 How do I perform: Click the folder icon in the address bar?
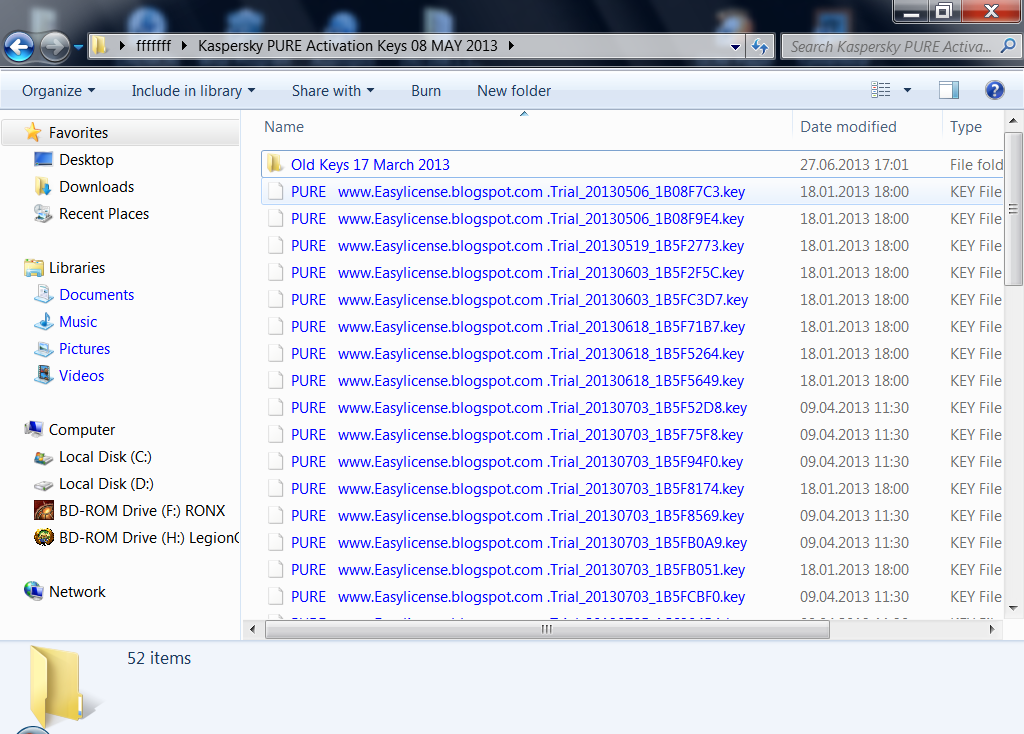click(x=99, y=46)
